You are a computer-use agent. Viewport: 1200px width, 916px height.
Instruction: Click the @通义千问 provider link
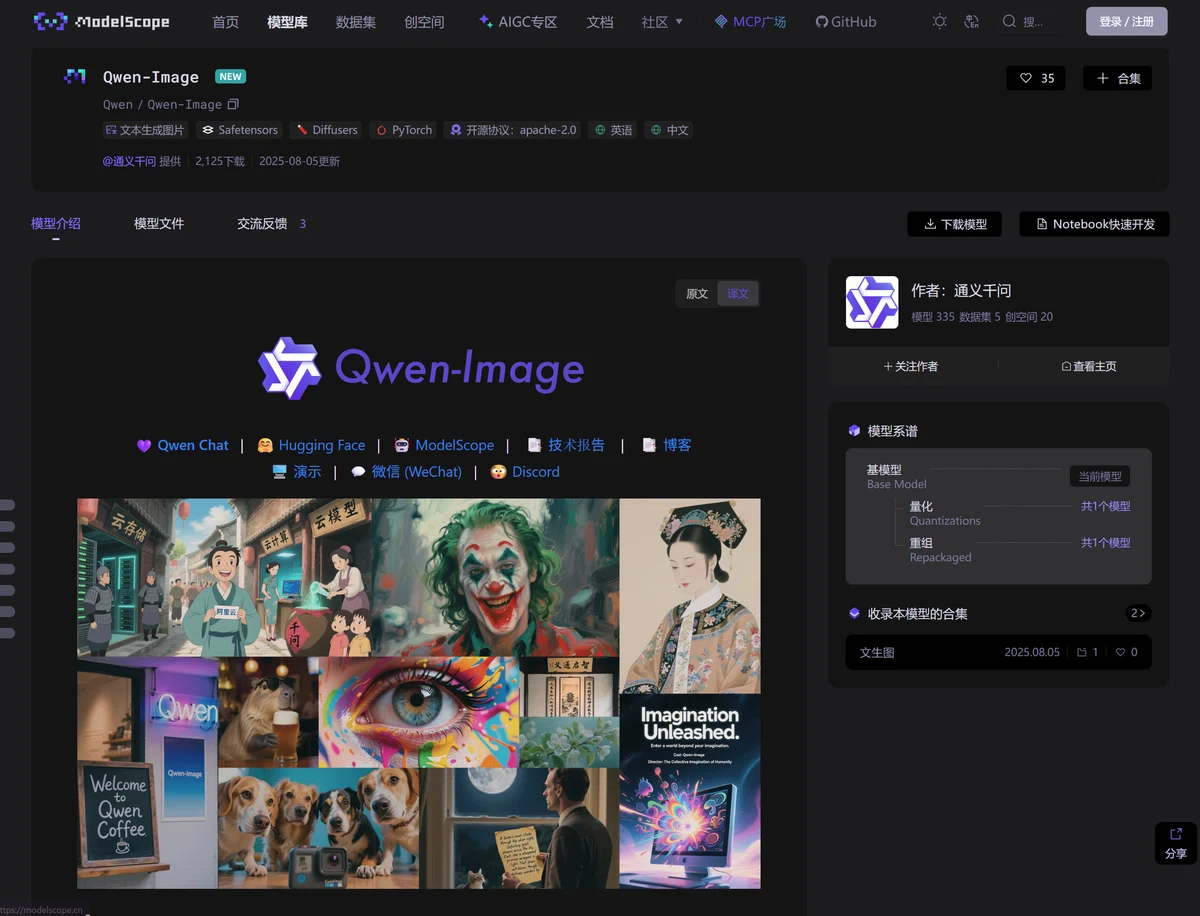click(x=129, y=161)
